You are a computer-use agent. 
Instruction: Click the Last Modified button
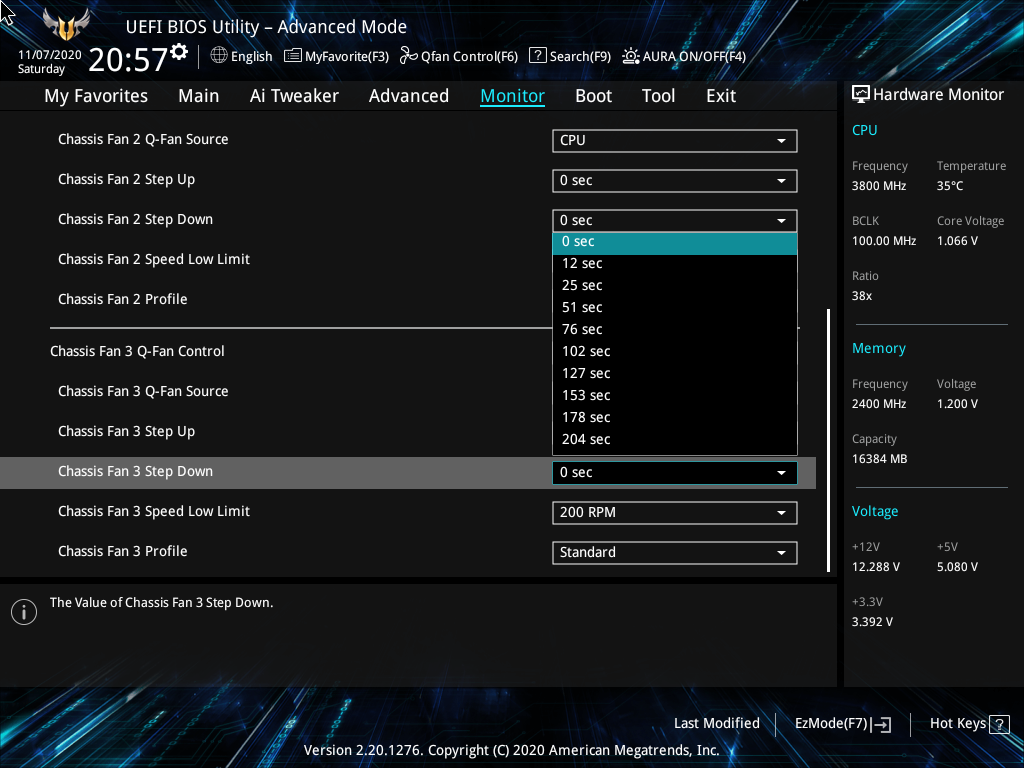716,724
